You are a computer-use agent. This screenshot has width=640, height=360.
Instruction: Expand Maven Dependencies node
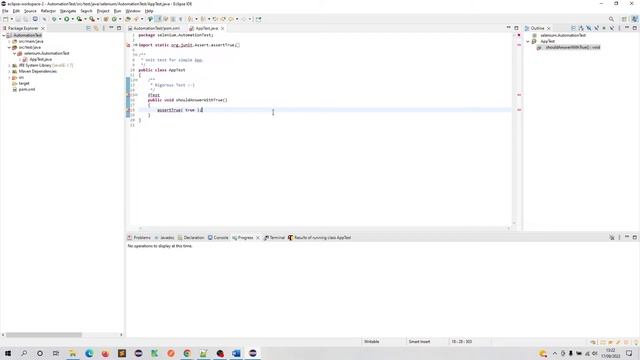[x=9, y=71]
